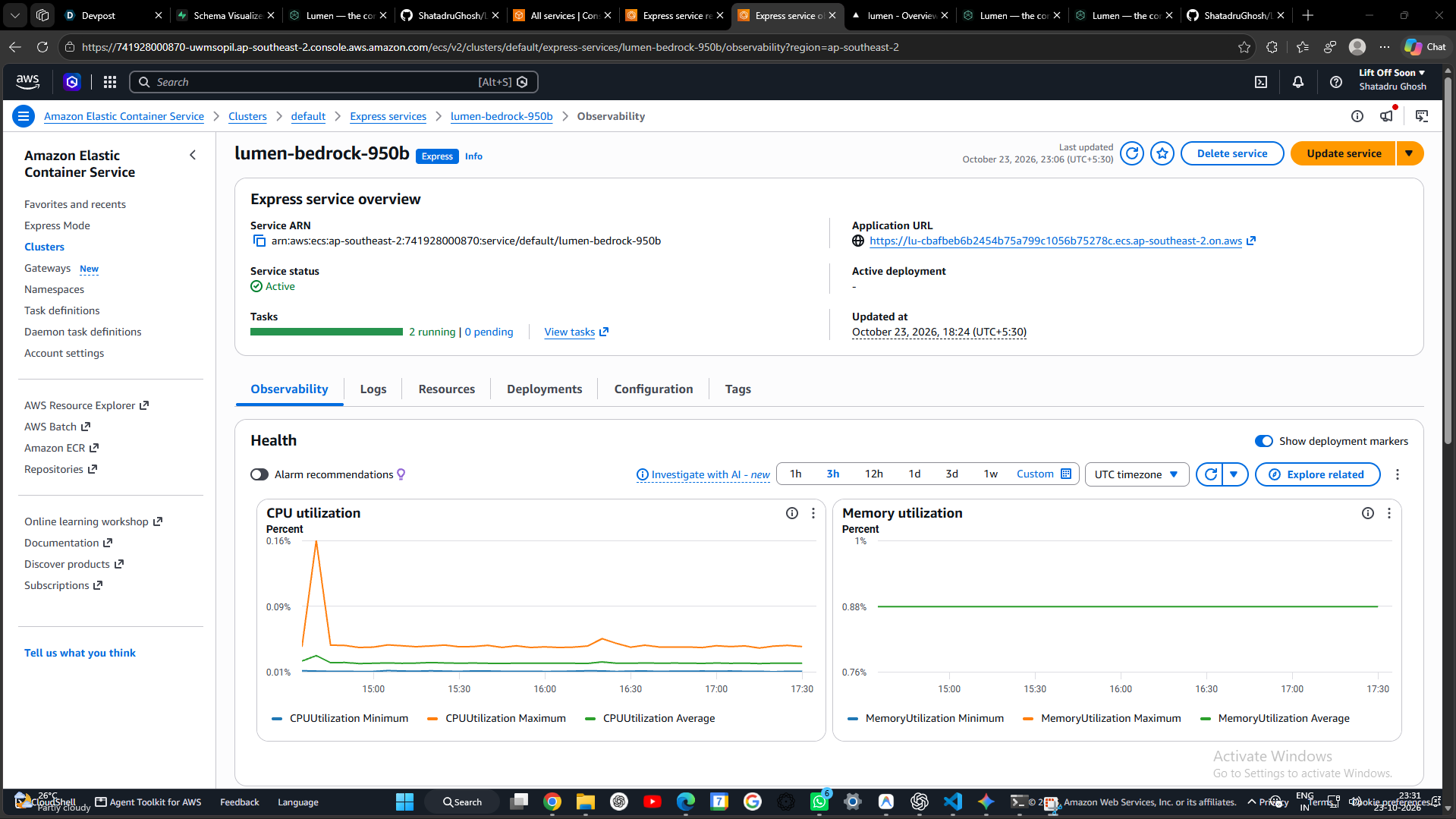Switch to the Deployments tab
Image resolution: width=1456 pixels, height=819 pixels.
[545, 389]
